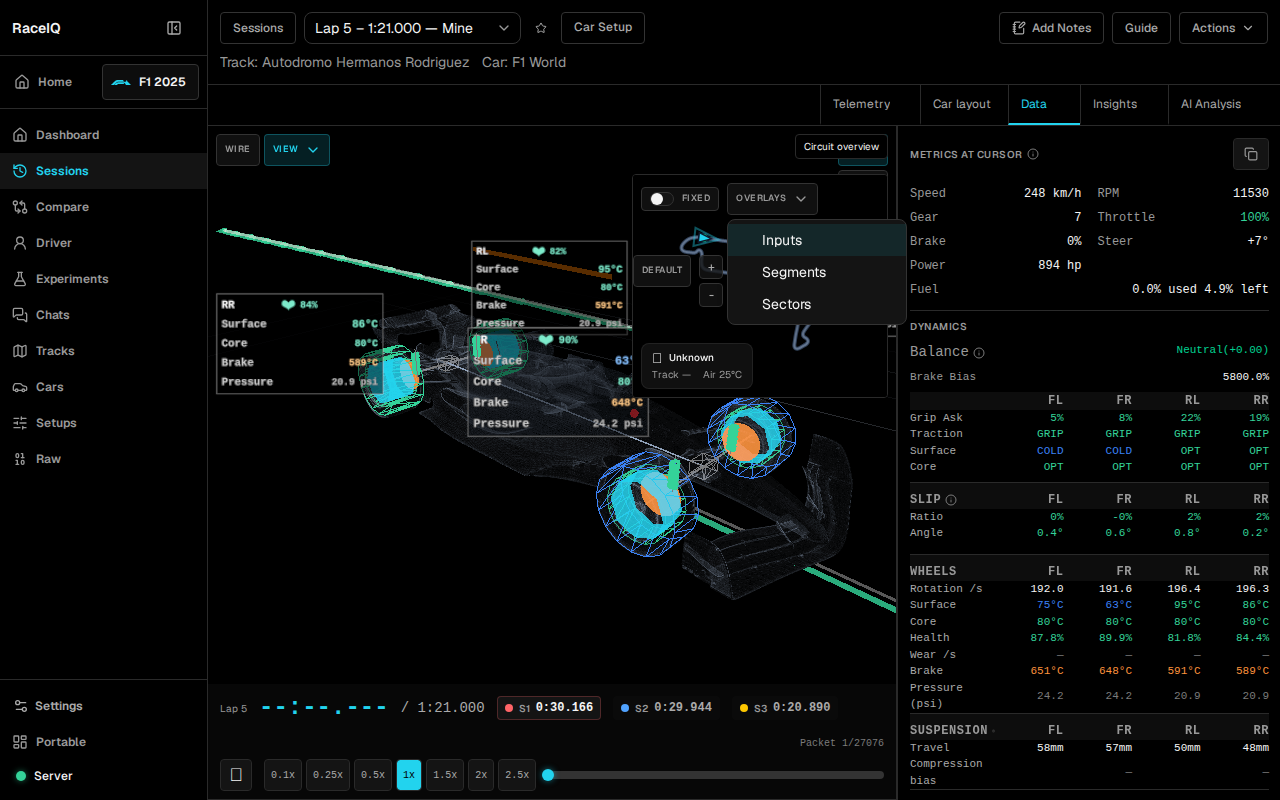
Task: Open the Portable page
Action: pos(104,742)
